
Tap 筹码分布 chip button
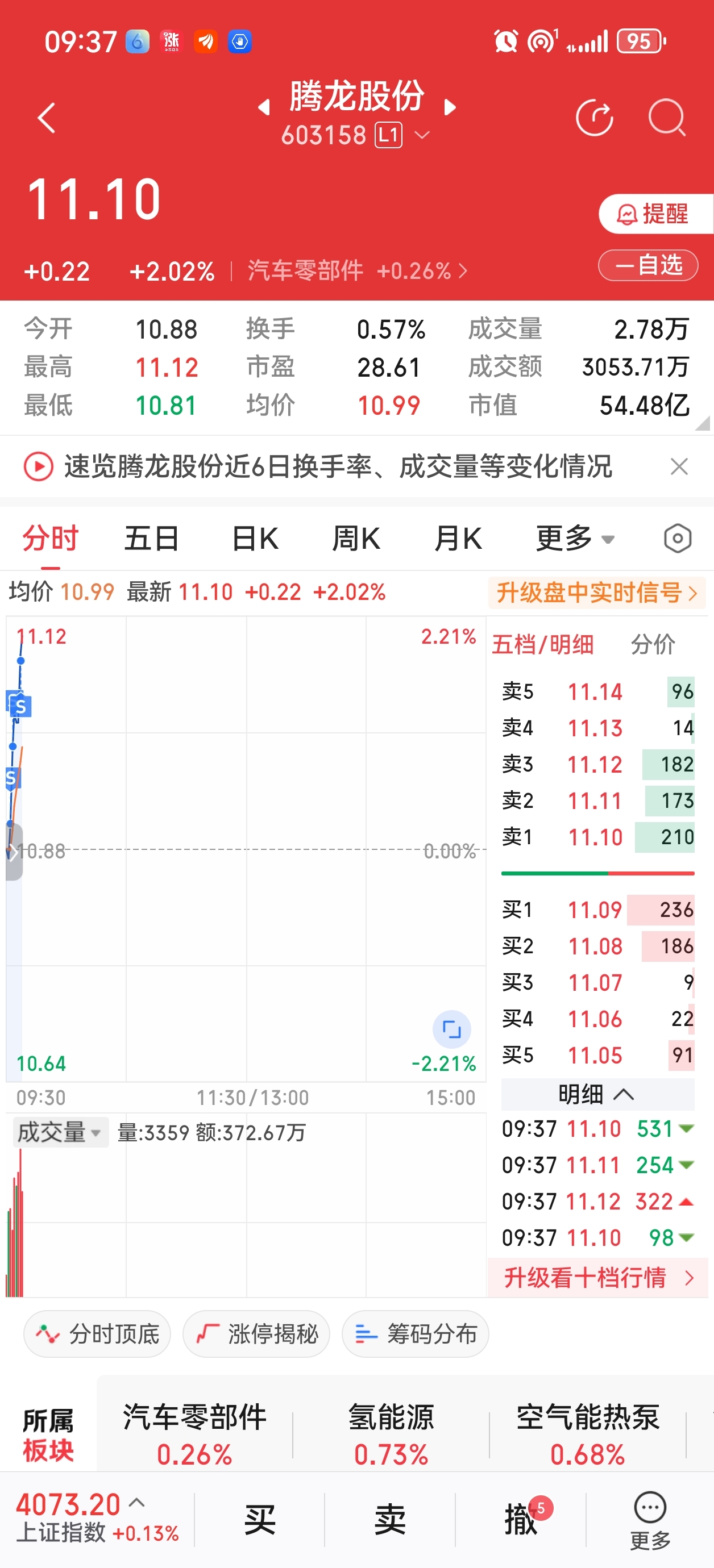(415, 1335)
